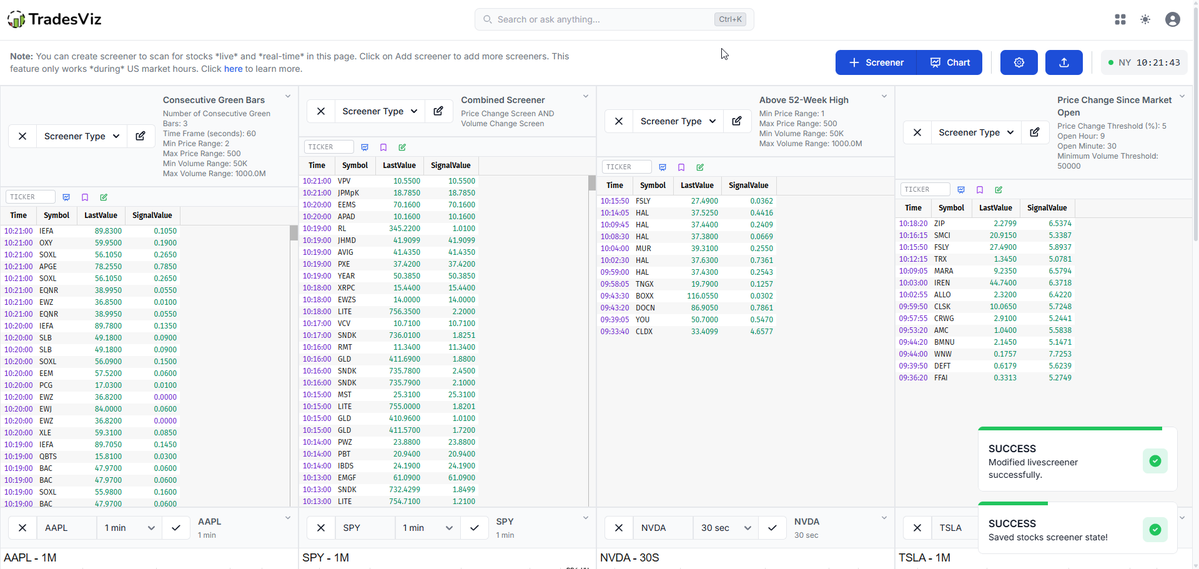Click purple bookmark icon in Combined Screener
The image size is (1199, 569).
coord(383,147)
